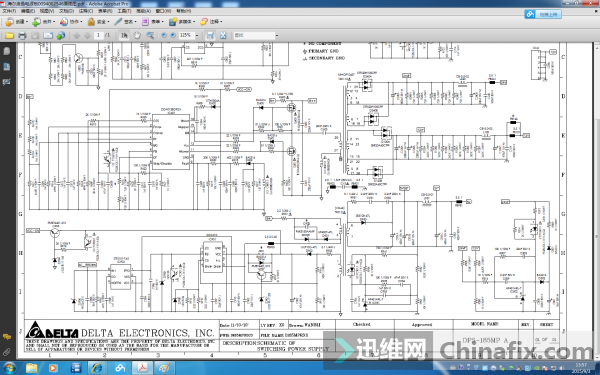Open the Help (帮助) menu
The width and height of the screenshot is (600, 375).
tap(183, 11)
